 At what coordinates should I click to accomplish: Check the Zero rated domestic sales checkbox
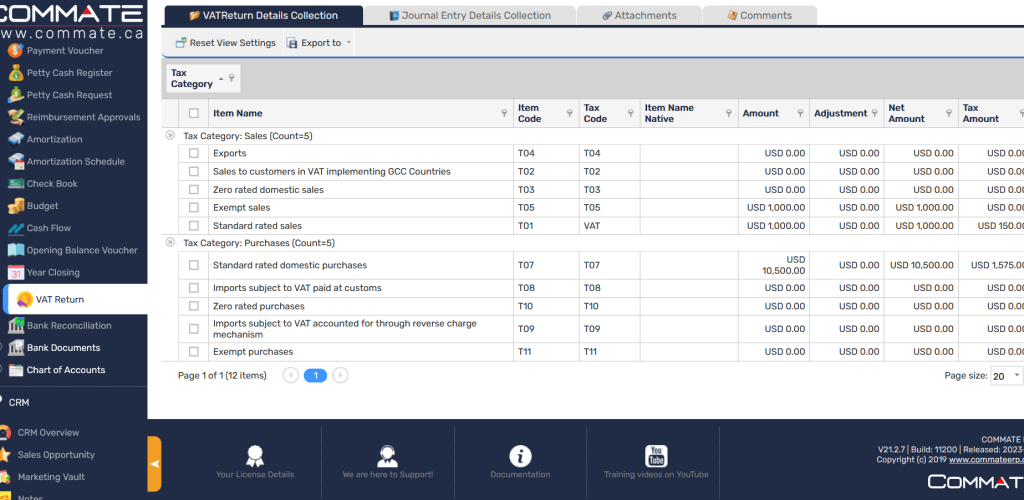193,190
